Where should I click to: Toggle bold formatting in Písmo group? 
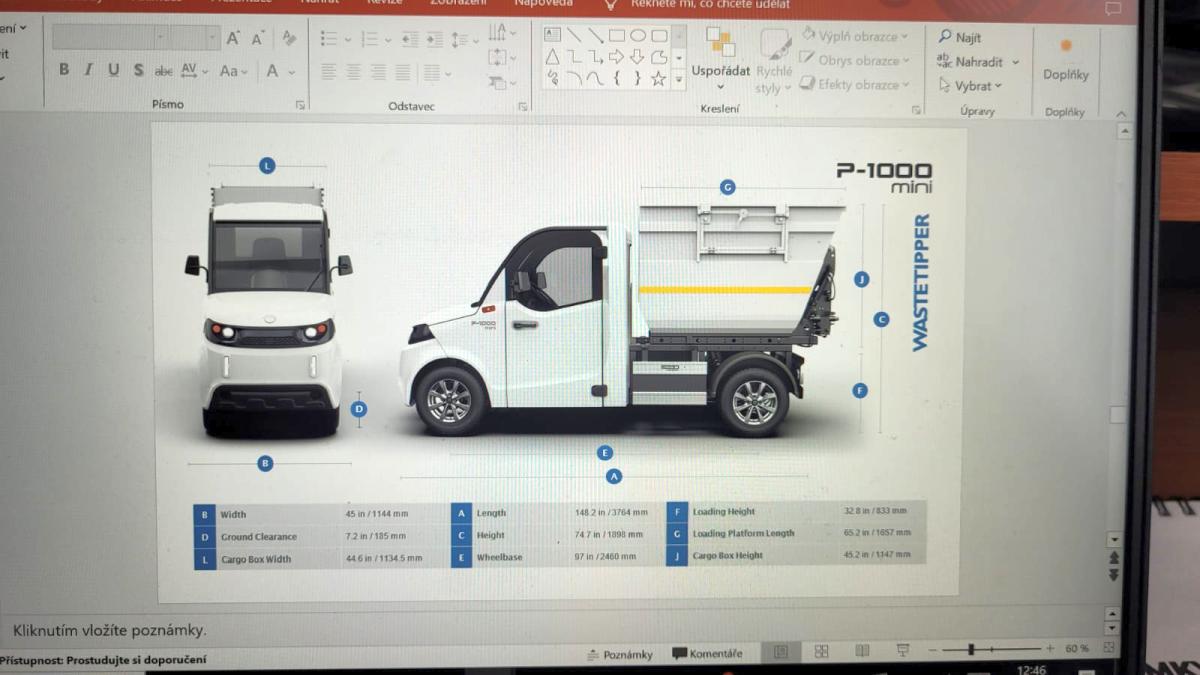coord(64,70)
